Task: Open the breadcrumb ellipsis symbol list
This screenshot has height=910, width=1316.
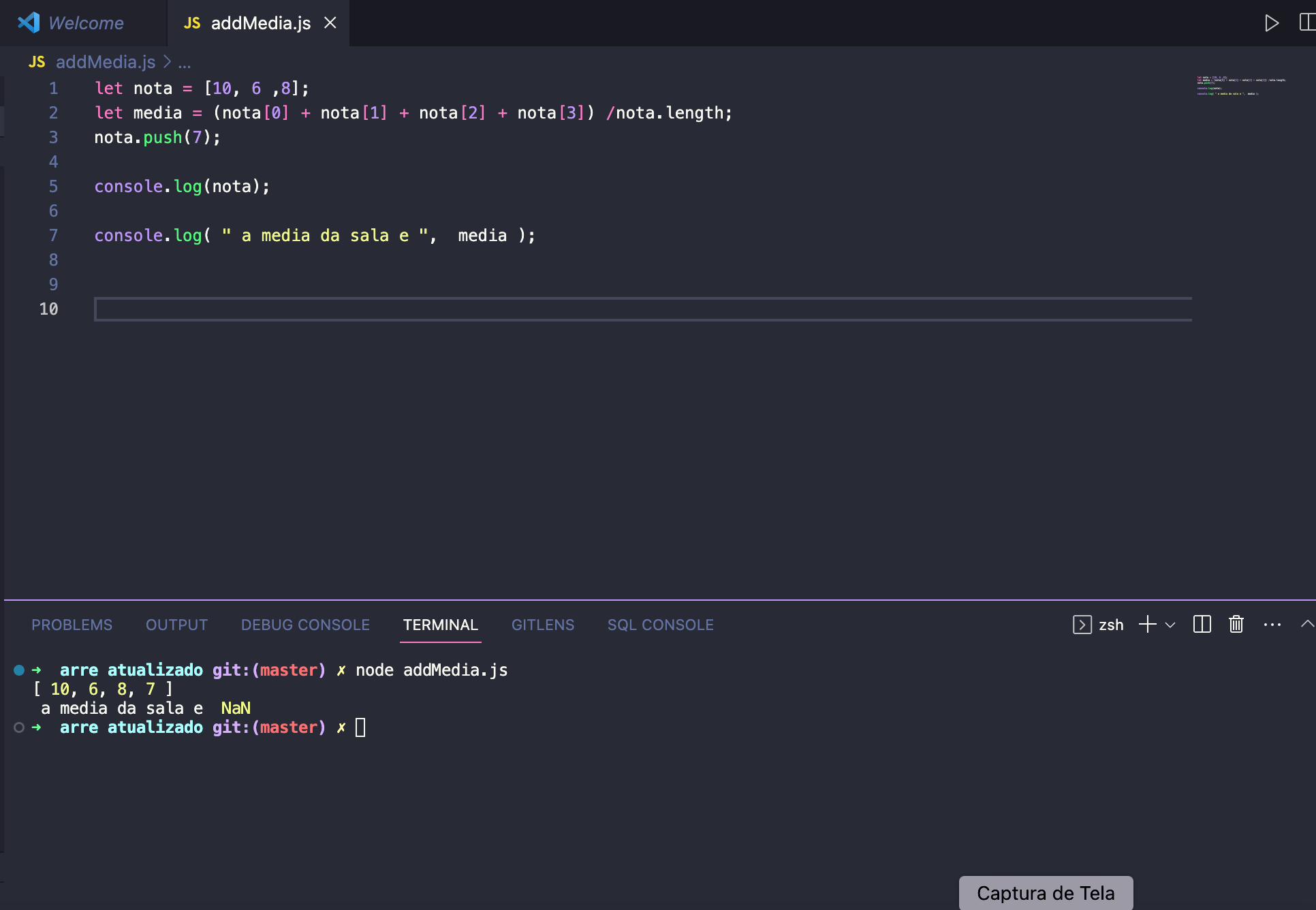Action: [x=185, y=63]
